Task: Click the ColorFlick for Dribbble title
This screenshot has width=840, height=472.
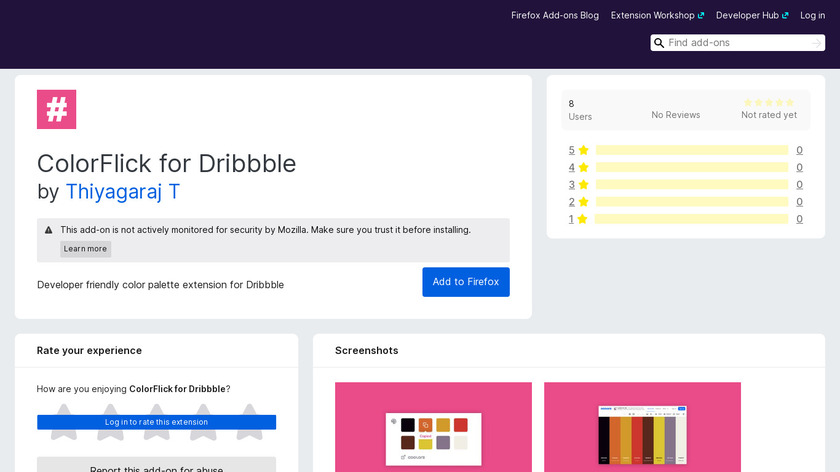Action: tap(166, 164)
